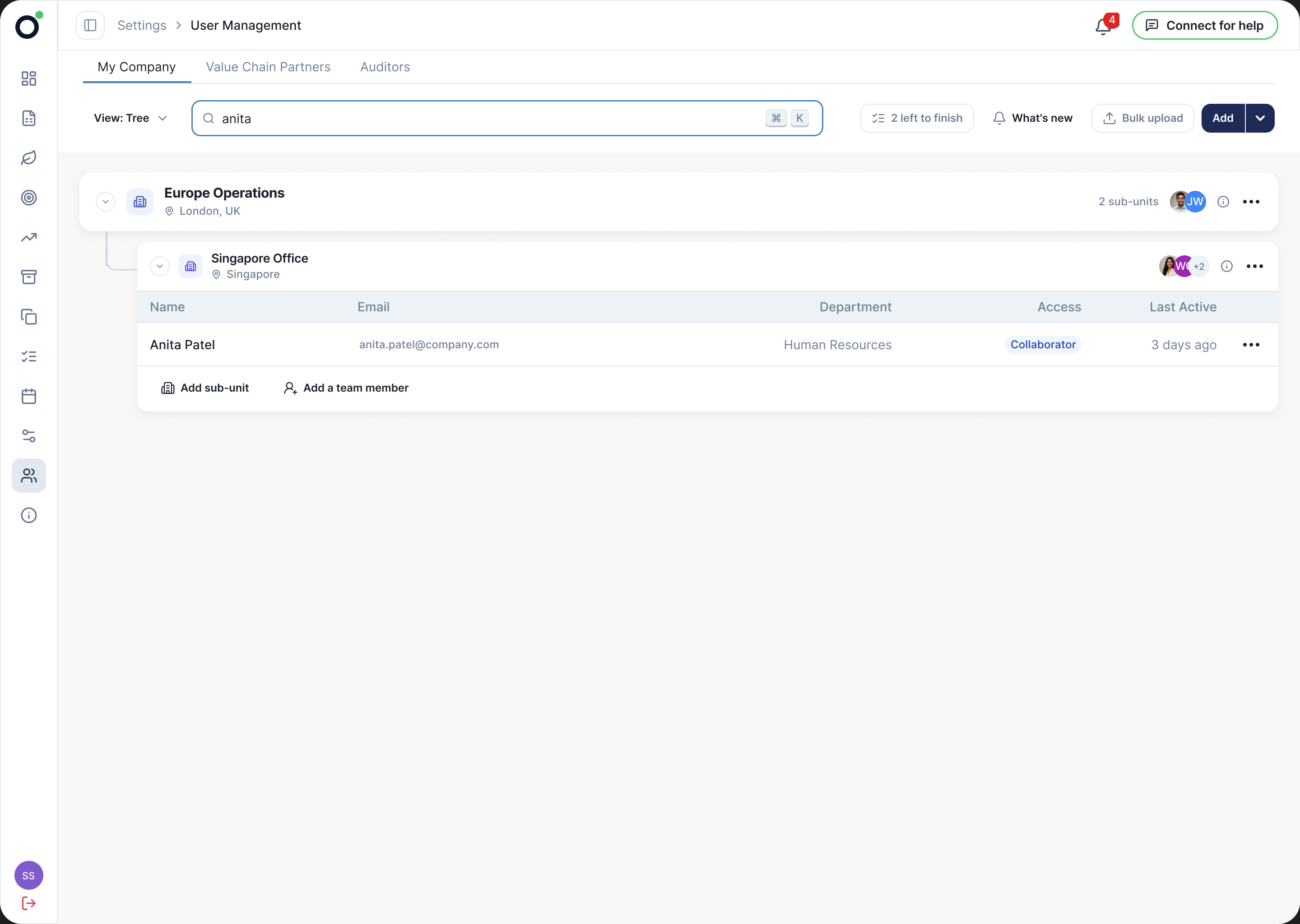Open the trending analytics sidebar icon

28,237
